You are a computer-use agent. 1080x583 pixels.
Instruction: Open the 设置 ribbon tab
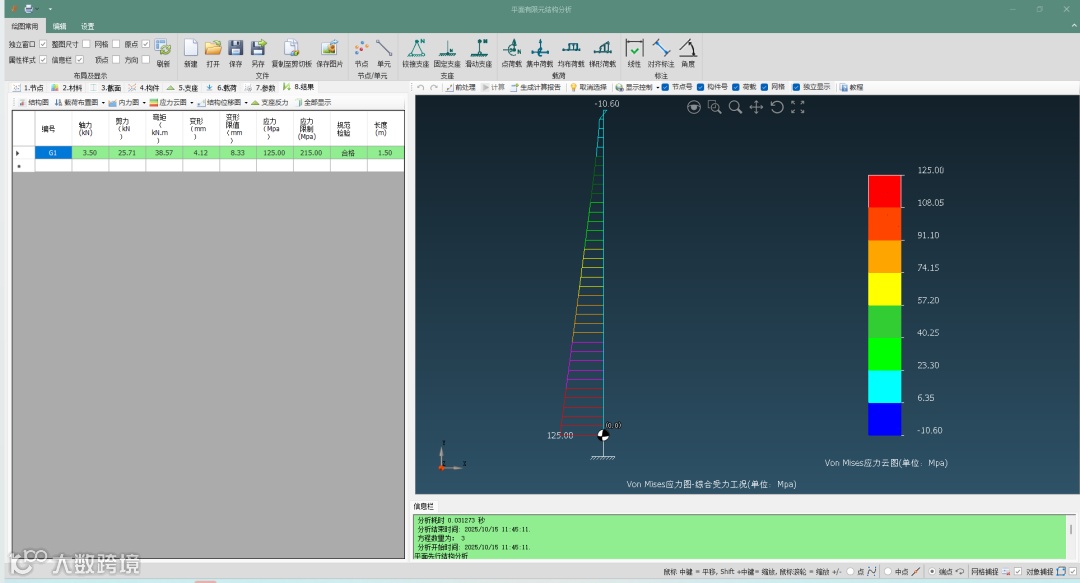point(87,26)
